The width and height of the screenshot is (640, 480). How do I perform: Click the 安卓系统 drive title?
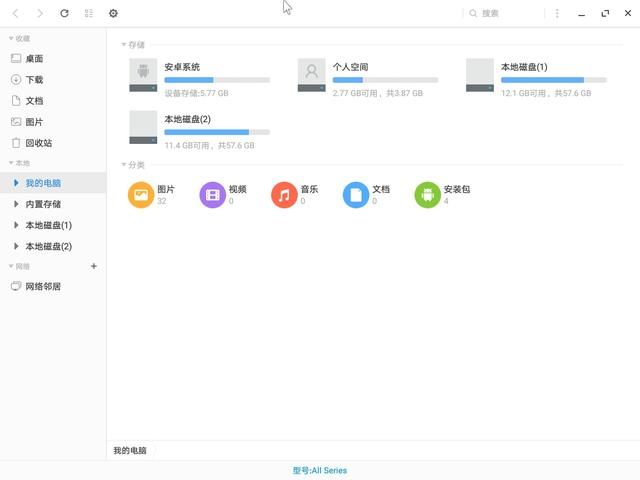(182, 67)
